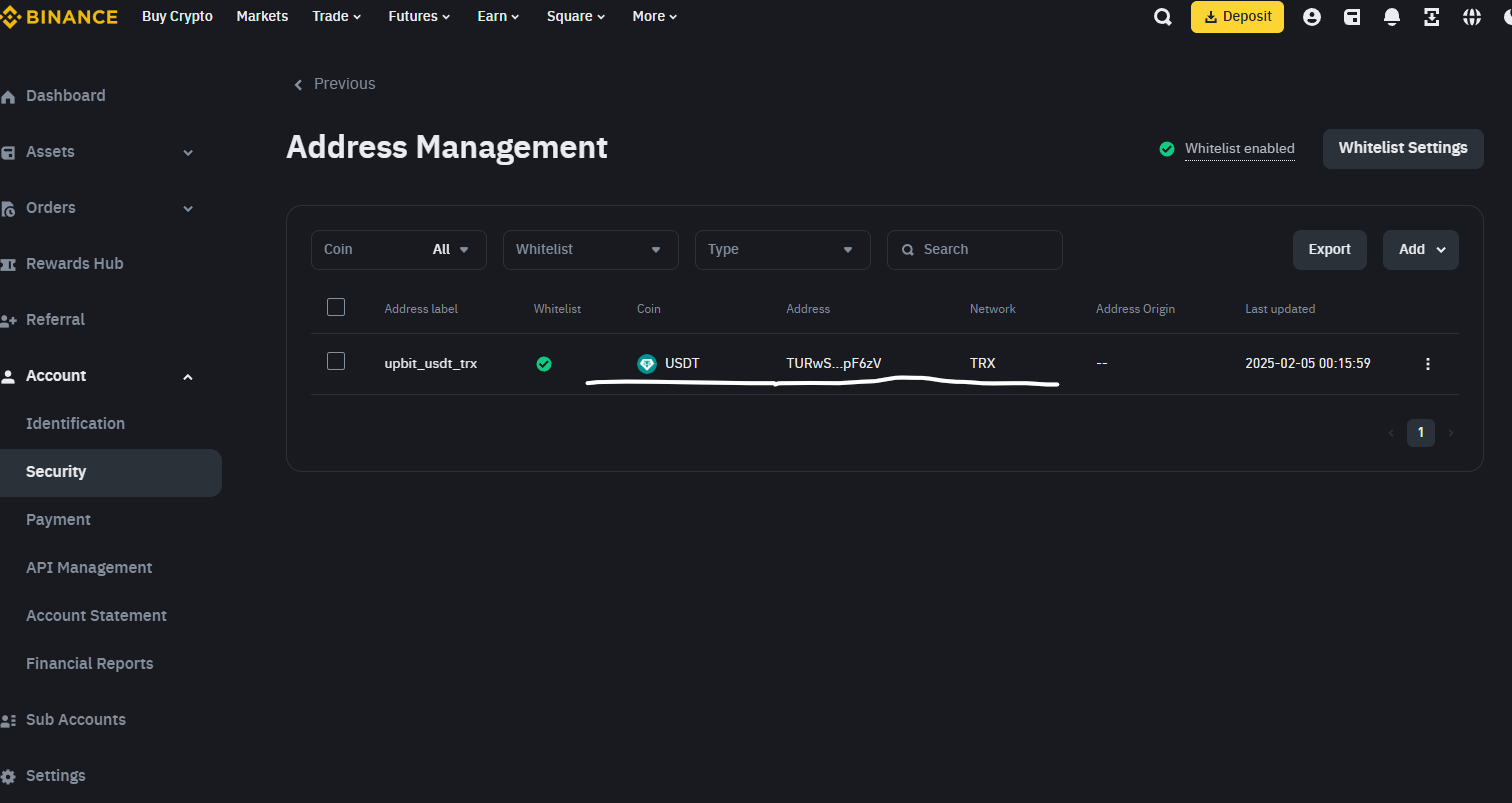The height and width of the screenshot is (803, 1512).
Task: Click the USDT coin icon
Action: (647, 364)
